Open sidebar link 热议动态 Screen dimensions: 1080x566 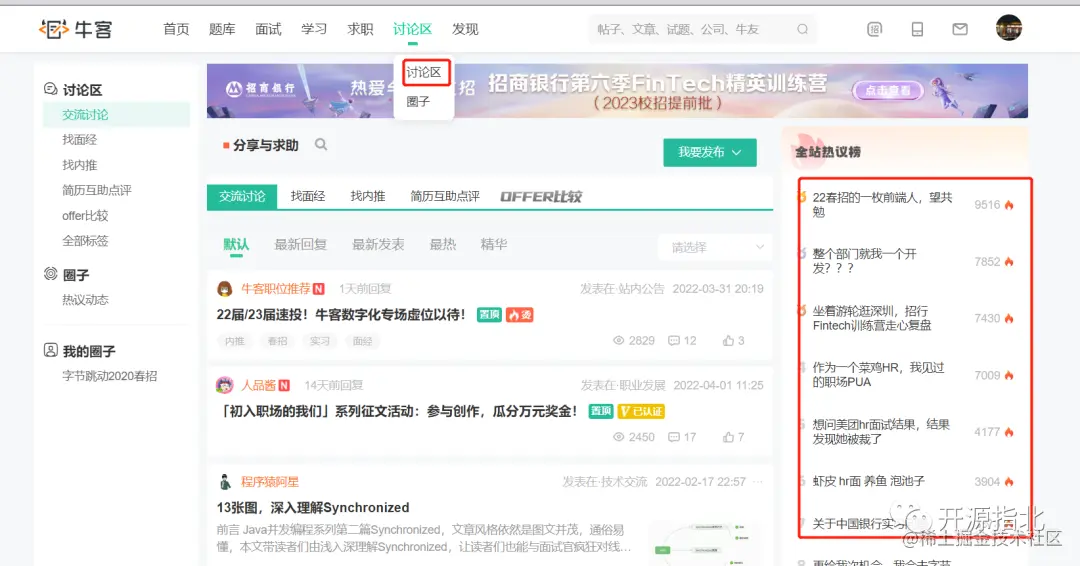[x=85, y=300]
